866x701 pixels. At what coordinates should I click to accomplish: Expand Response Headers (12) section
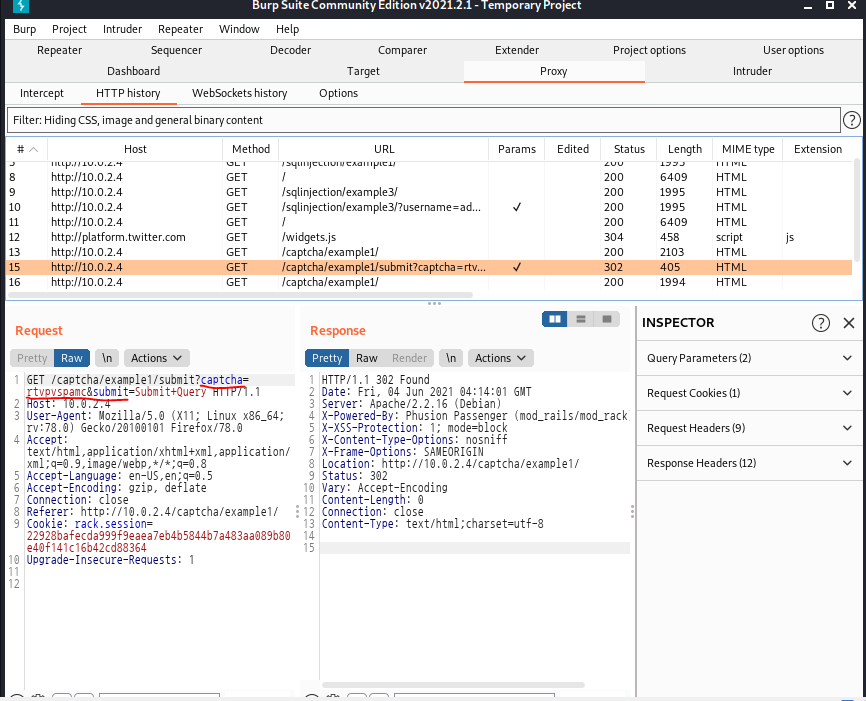tap(749, 463)
